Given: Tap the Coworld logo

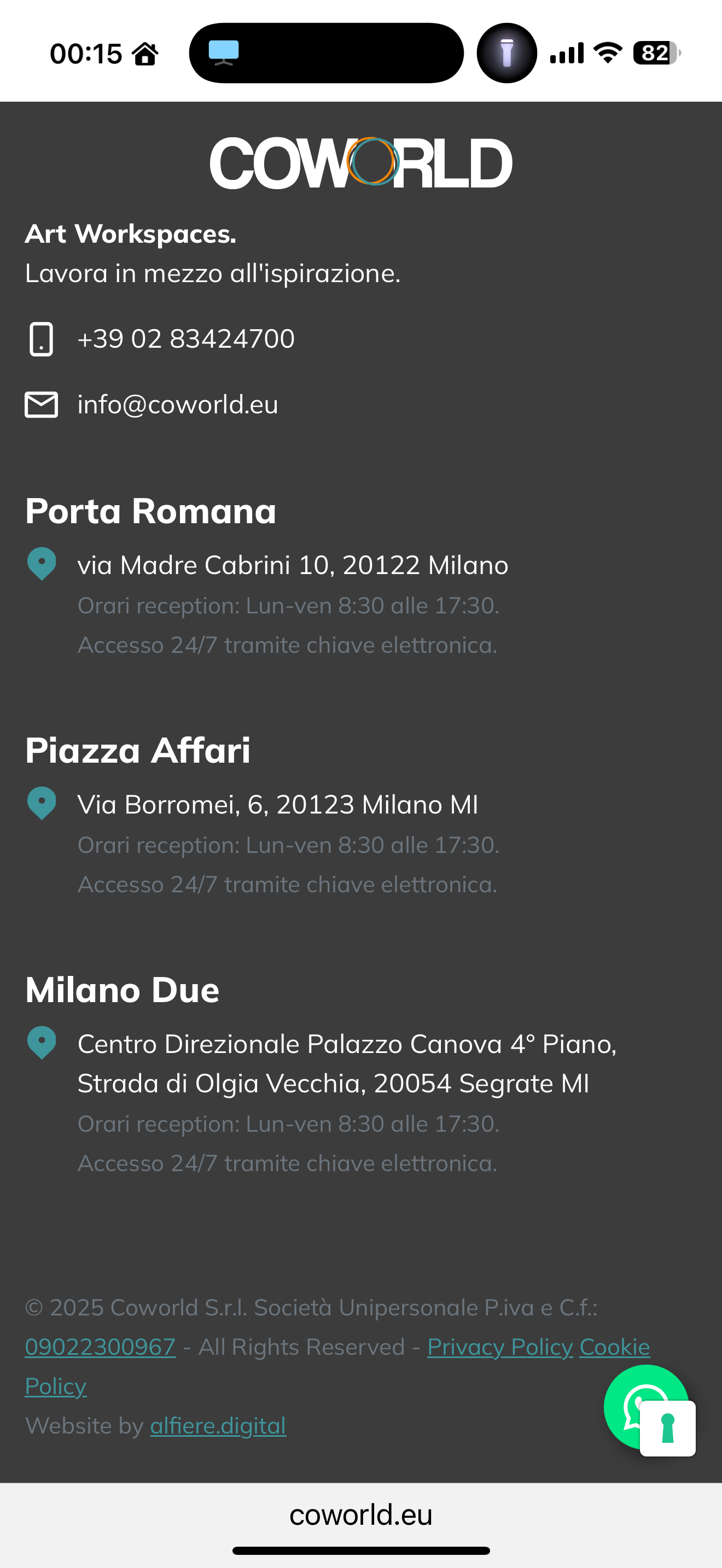Looking at the screenshot, I should click(x=360, y=162).
